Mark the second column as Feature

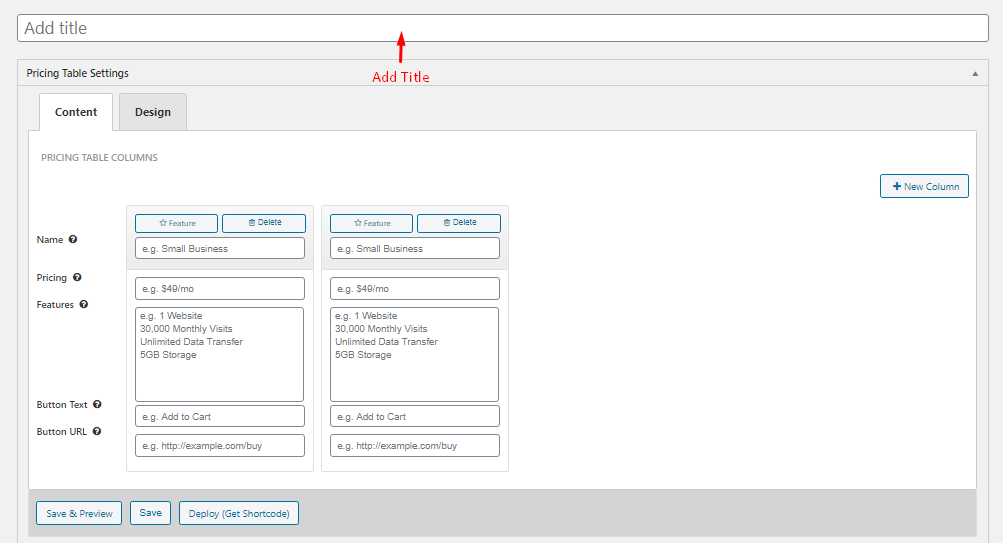[371, 223]
